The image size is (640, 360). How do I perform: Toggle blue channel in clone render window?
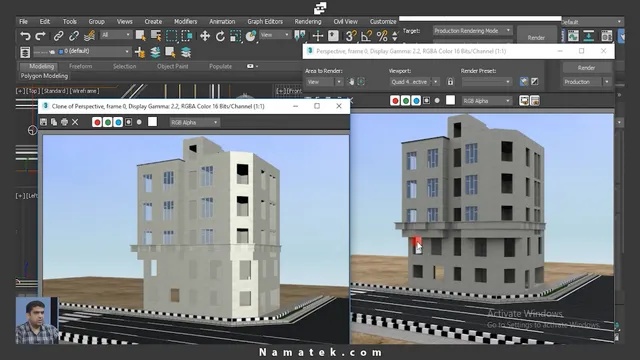coord(118,122)
